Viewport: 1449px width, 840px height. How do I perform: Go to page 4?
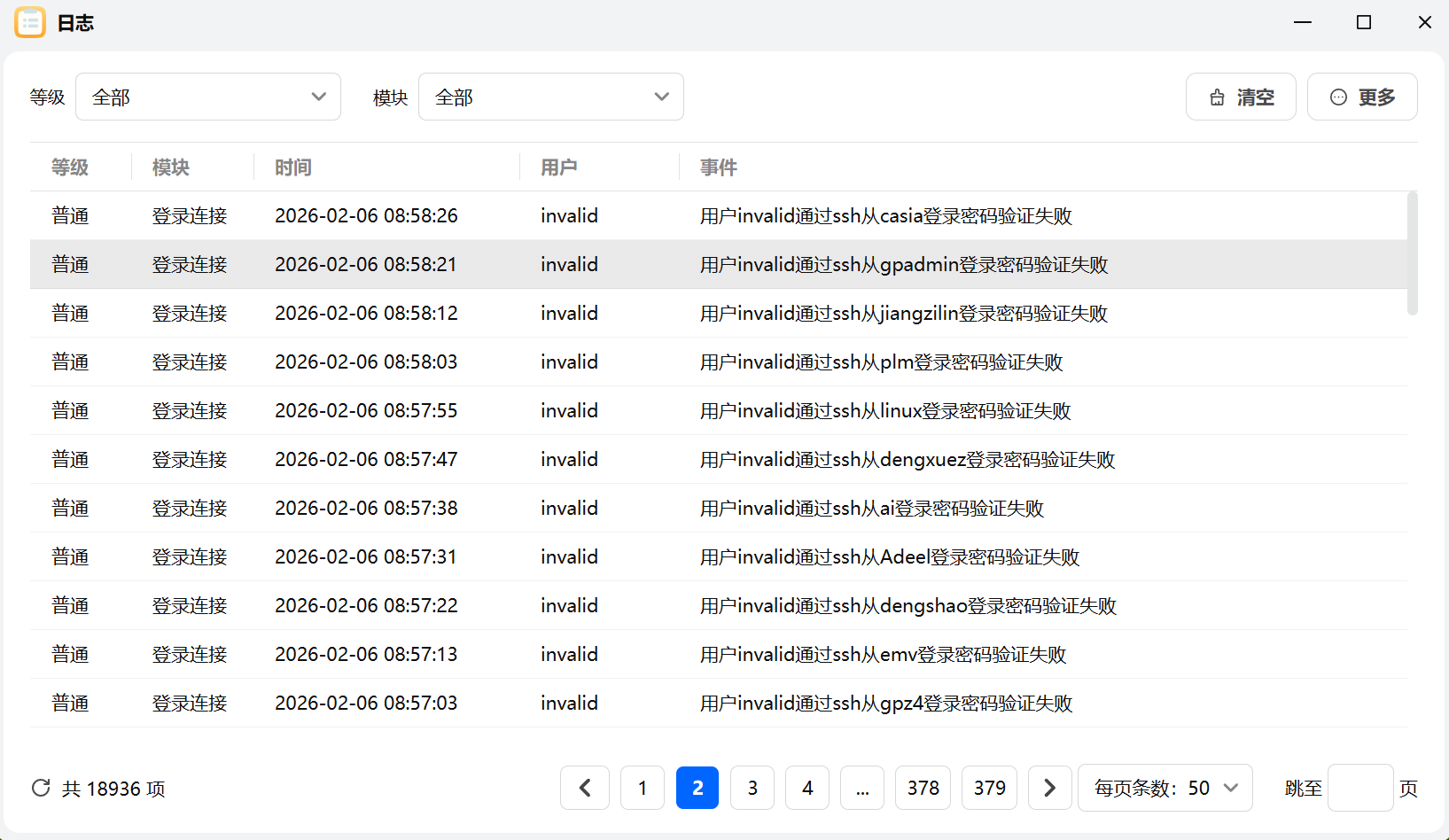[807, 788]
